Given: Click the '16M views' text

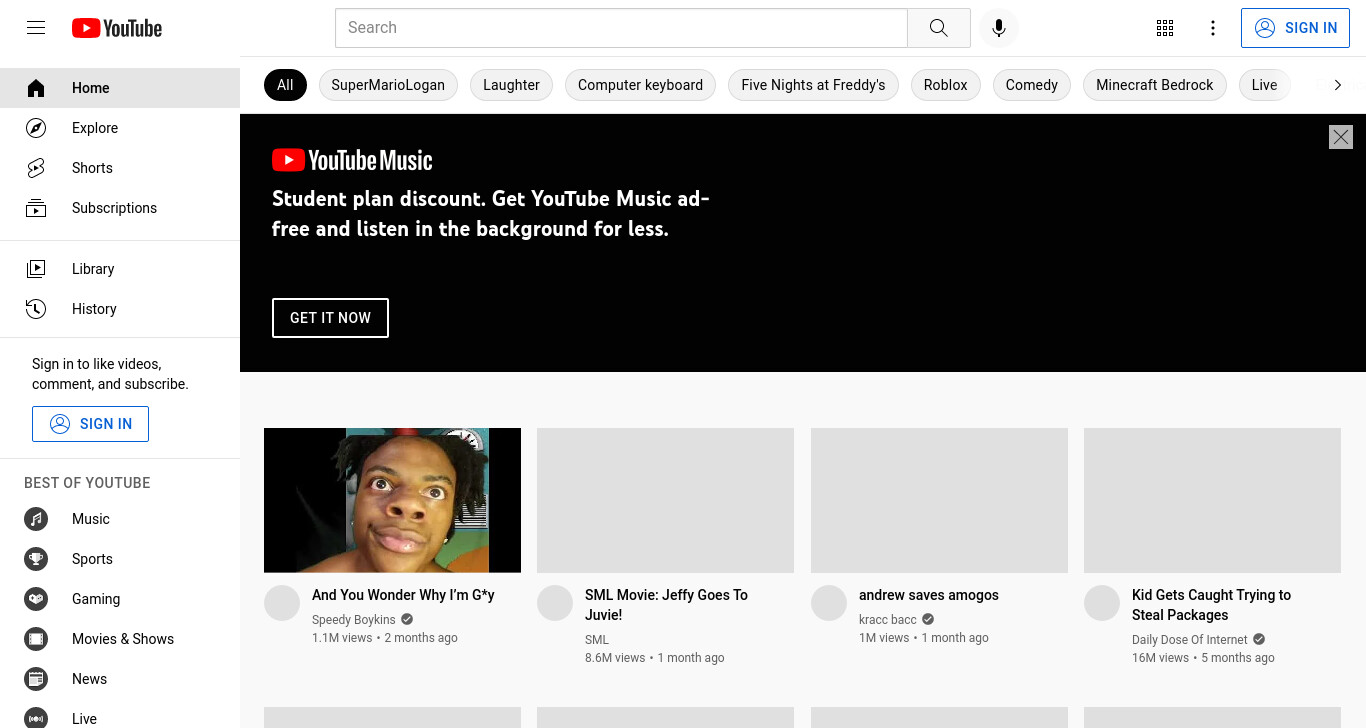Looking at the screenshot, I should (x=1160, y=658).
